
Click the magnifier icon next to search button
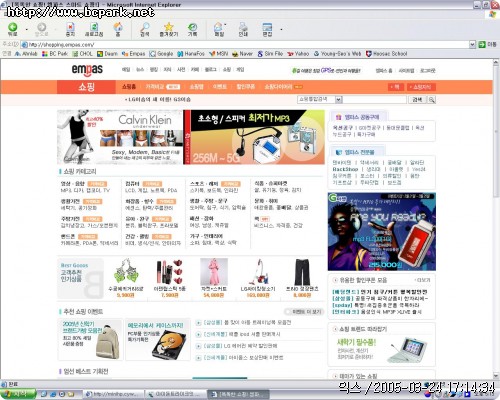pyautogui.click(x=432, y=100)
